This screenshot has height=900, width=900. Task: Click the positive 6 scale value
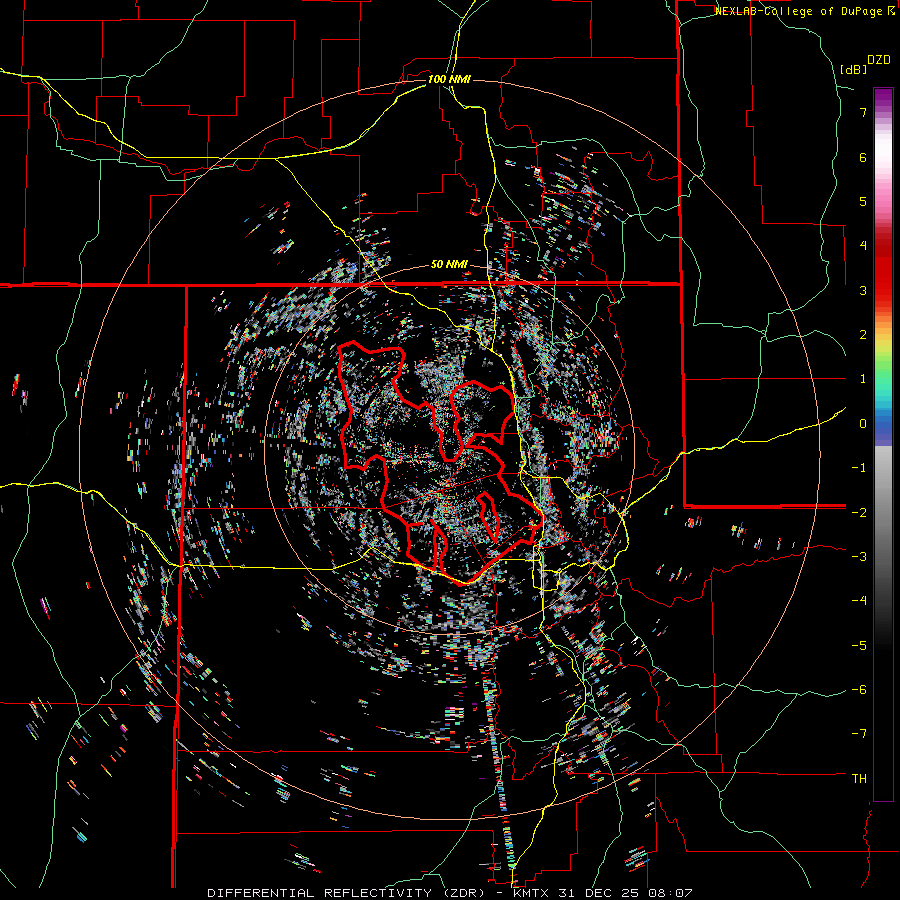(863, 157)
